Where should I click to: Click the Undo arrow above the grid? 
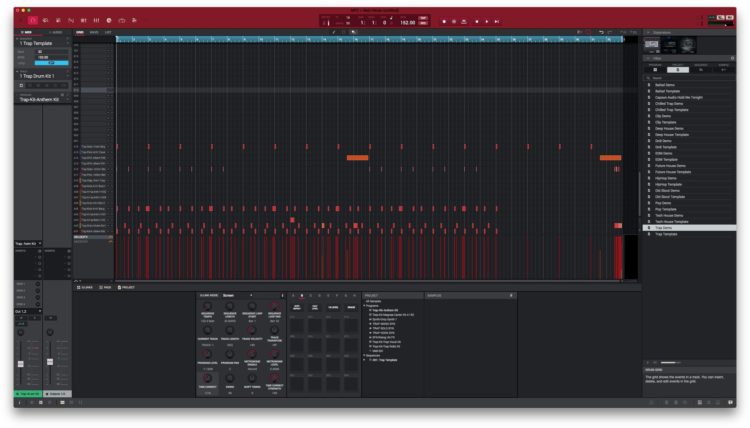tap(601, 33)
